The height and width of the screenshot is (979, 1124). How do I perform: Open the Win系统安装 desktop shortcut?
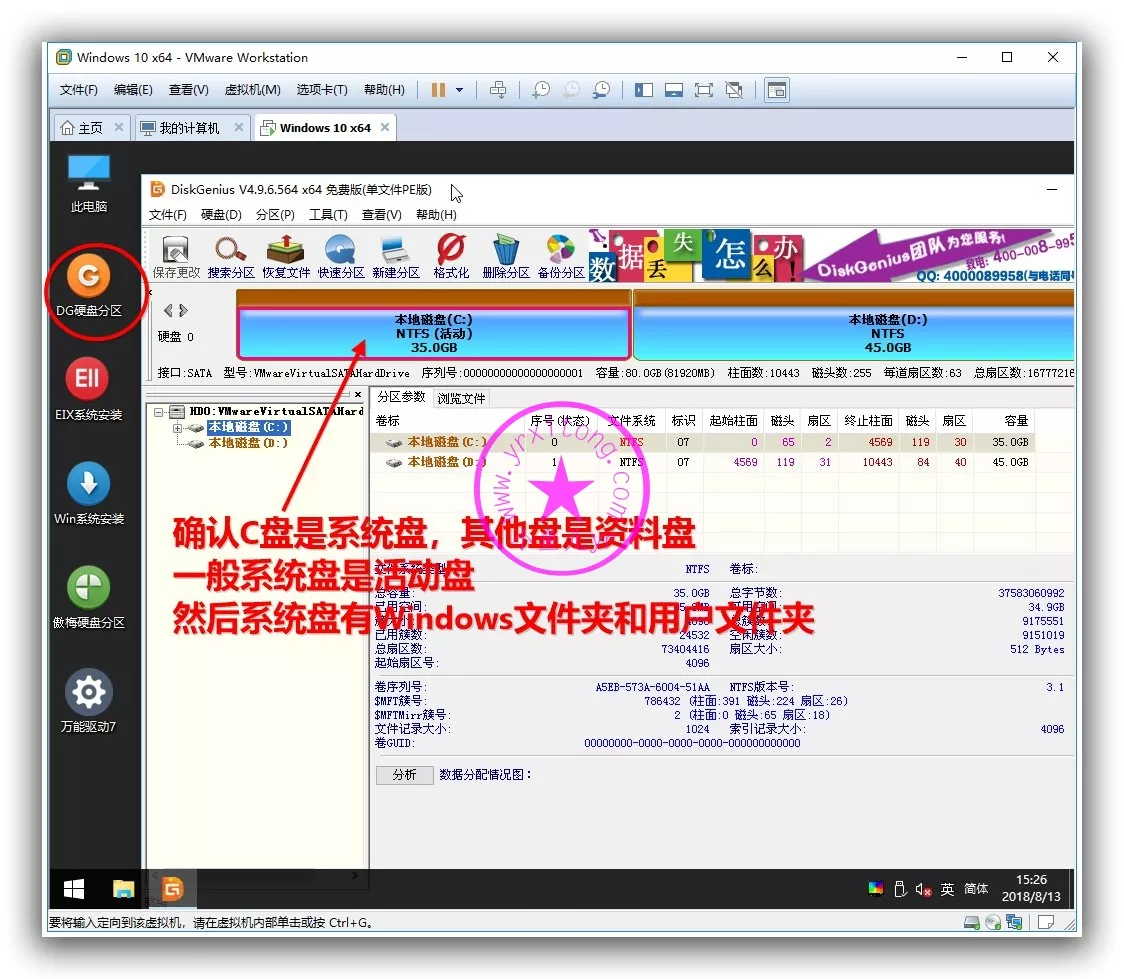89,494
